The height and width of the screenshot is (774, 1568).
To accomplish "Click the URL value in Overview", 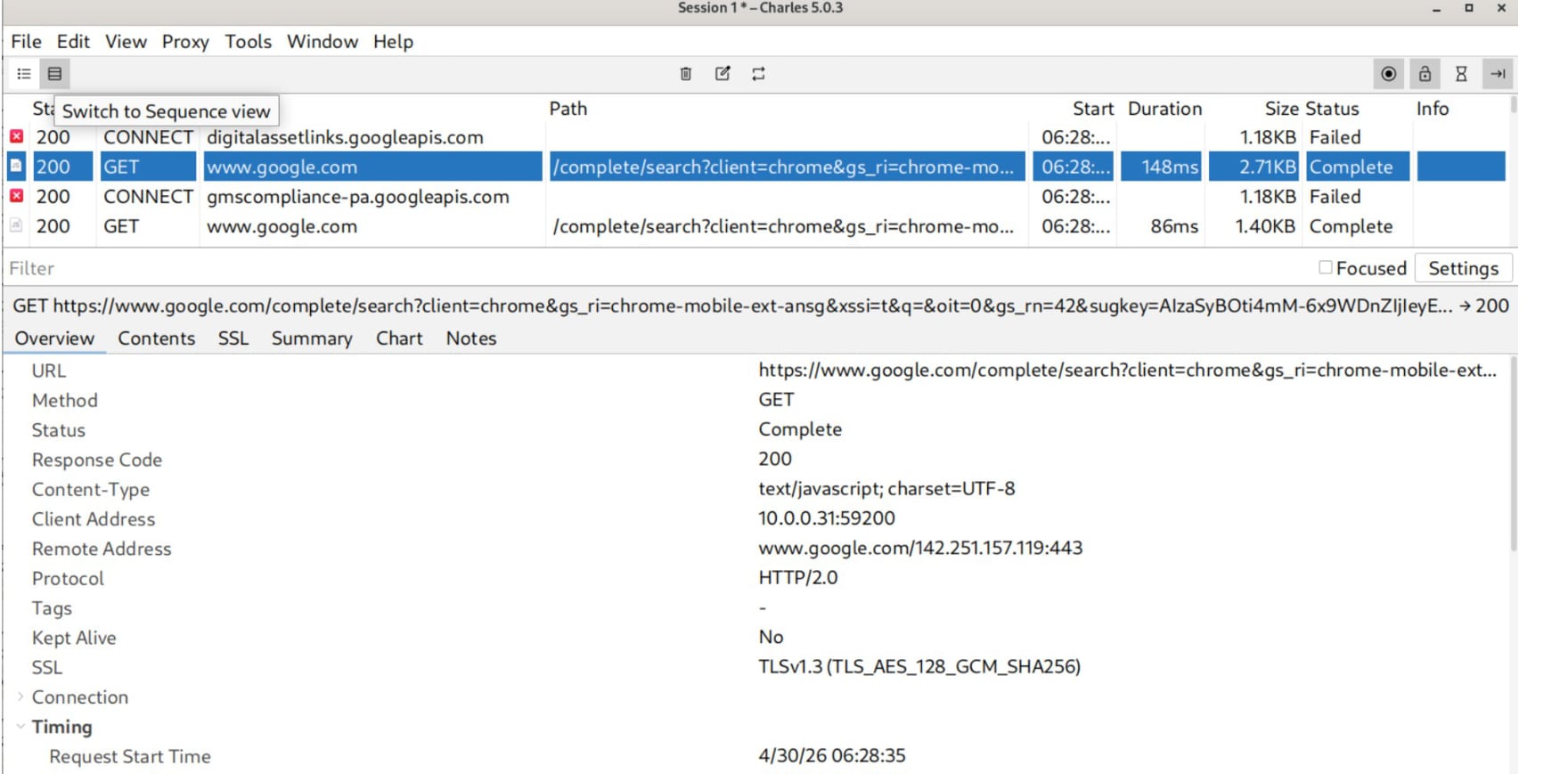I will (1127, 371).
